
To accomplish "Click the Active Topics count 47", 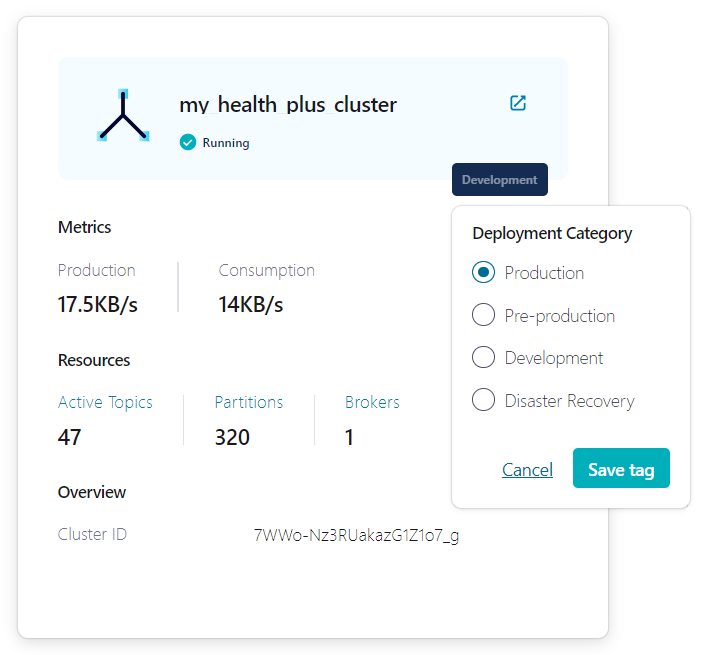I will point(70,437).
